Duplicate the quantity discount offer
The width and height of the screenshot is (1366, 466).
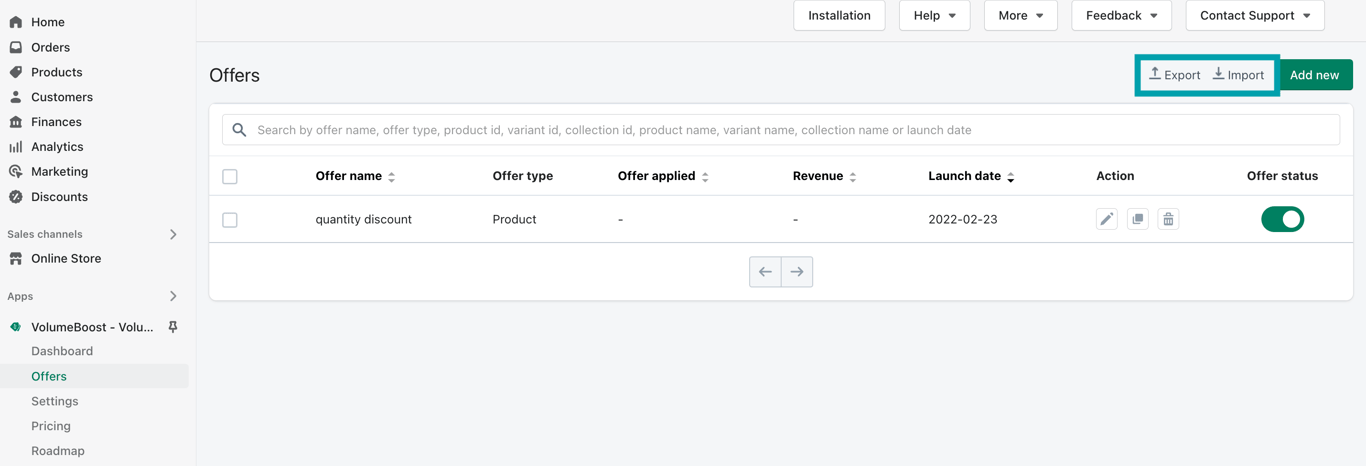coord(1137,219)
